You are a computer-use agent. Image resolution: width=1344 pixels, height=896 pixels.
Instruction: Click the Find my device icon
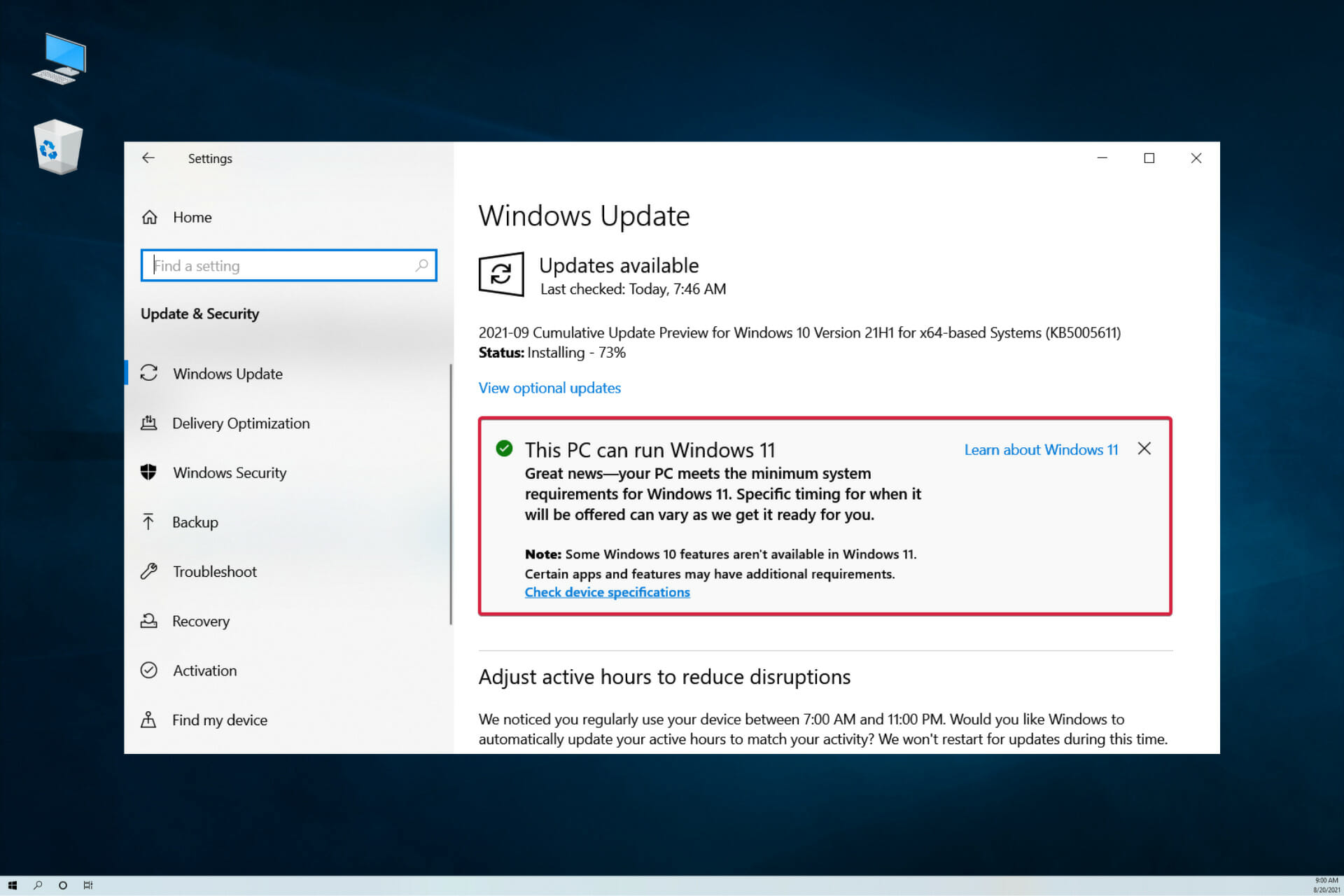(148, 720)
